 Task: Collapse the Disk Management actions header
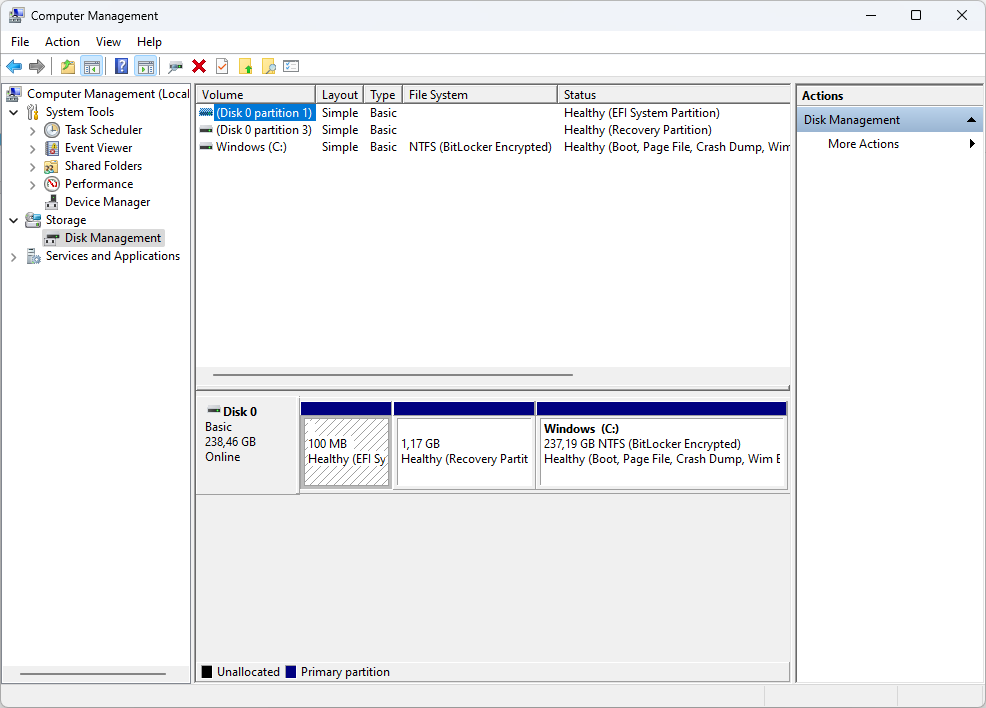coord(970,120)
